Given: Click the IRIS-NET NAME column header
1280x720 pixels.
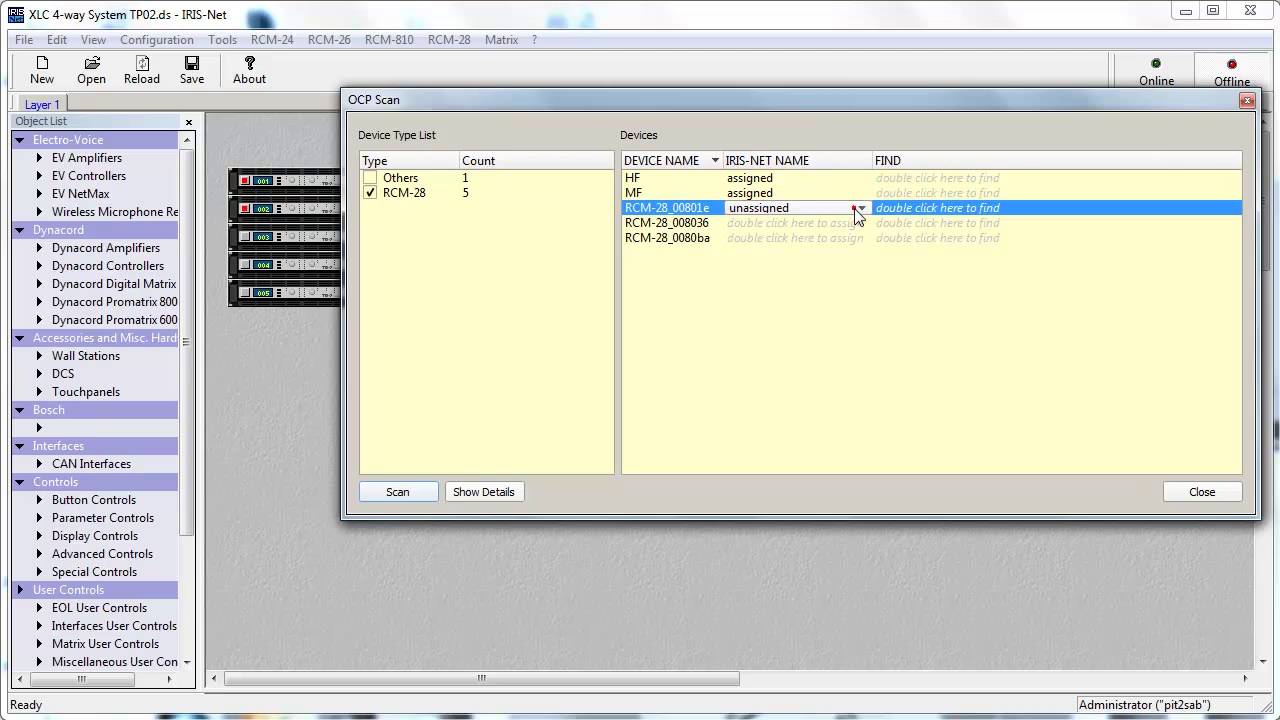Looking at the screenshot, I should (797, 160).
